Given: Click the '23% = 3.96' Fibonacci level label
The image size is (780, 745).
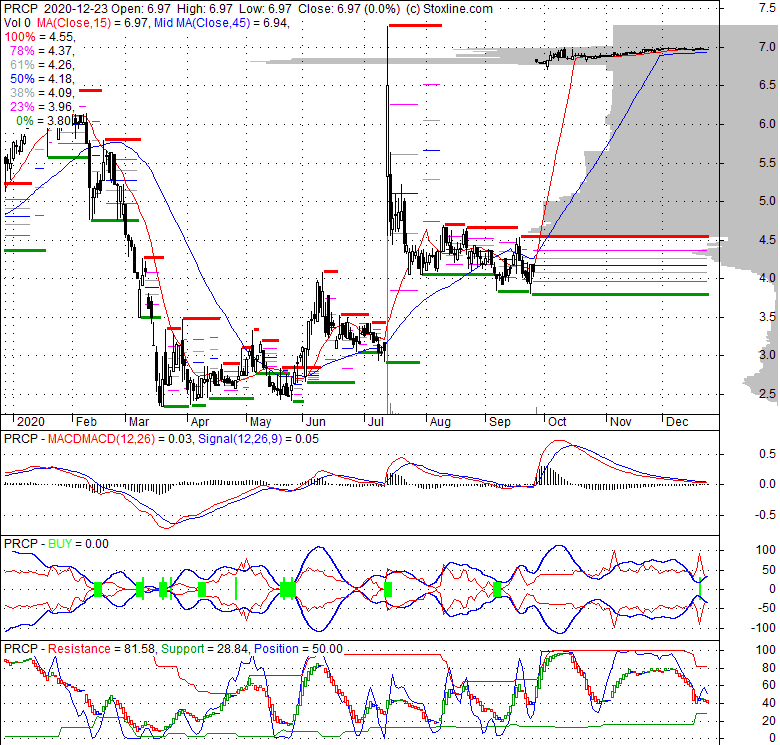Looking at the screenshot, I should coord(42,106).
